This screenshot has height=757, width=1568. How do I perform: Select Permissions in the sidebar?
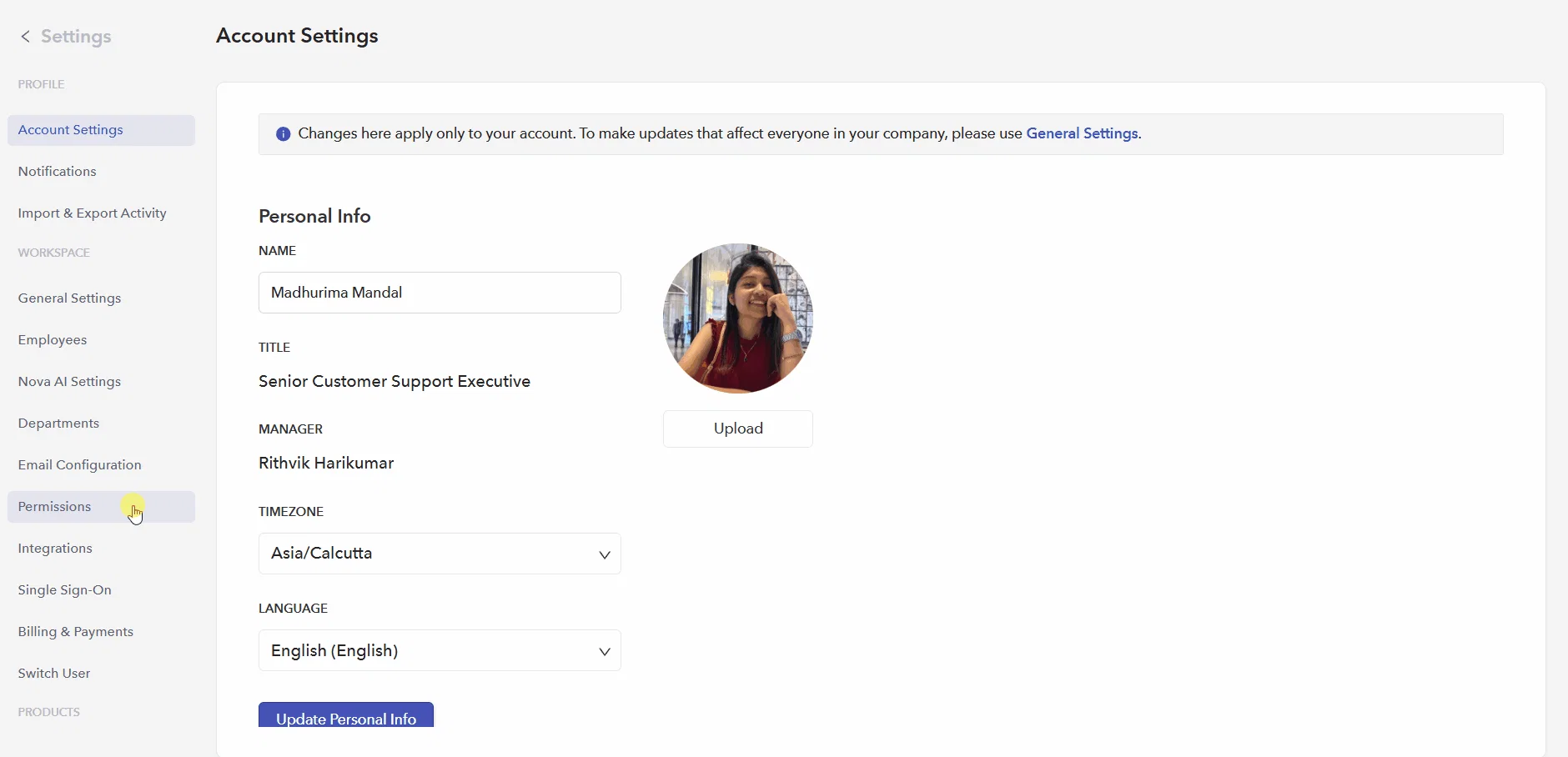pos(101,507)
